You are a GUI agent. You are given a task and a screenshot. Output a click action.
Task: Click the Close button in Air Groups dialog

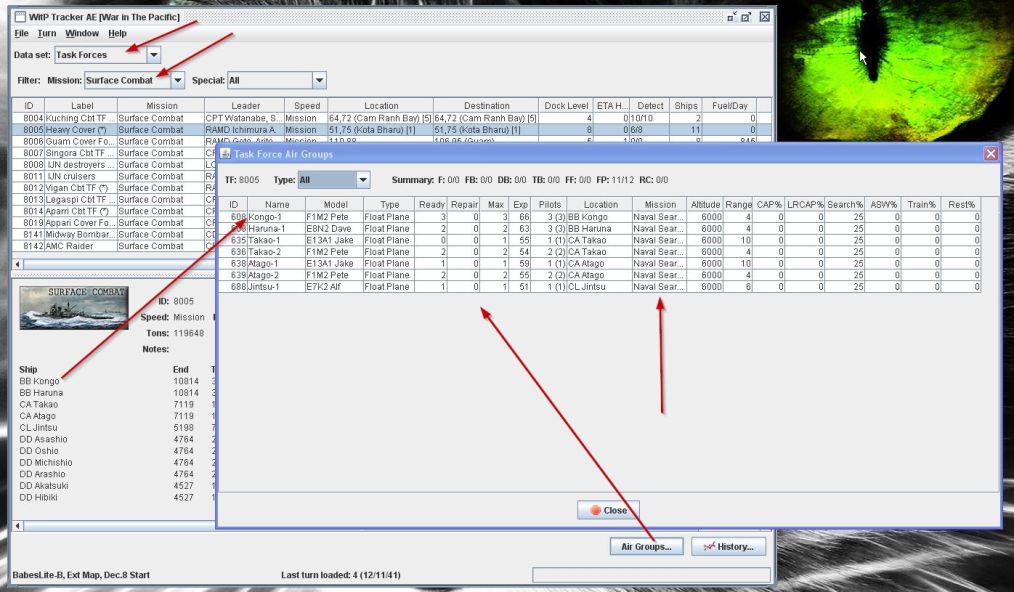608,510
